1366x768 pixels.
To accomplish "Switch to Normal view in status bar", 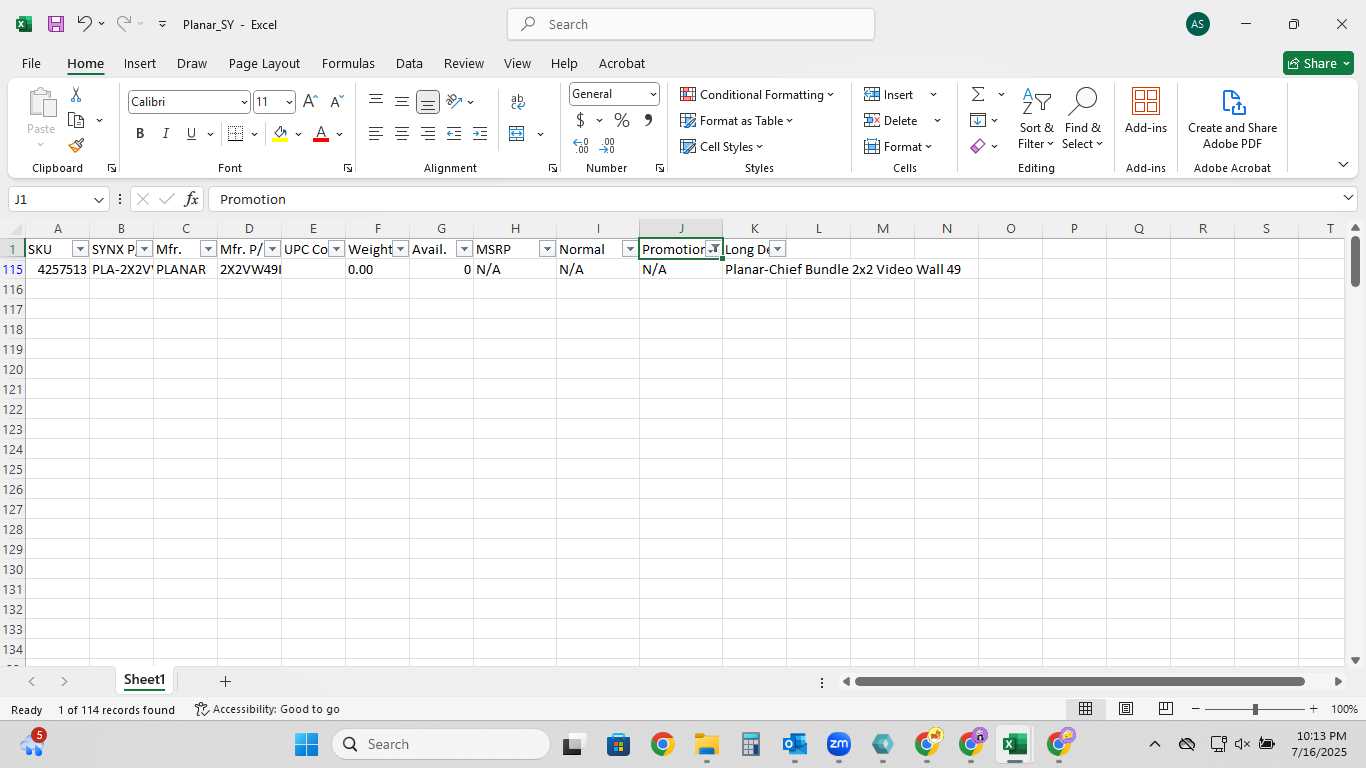I will pos(1085,709).
